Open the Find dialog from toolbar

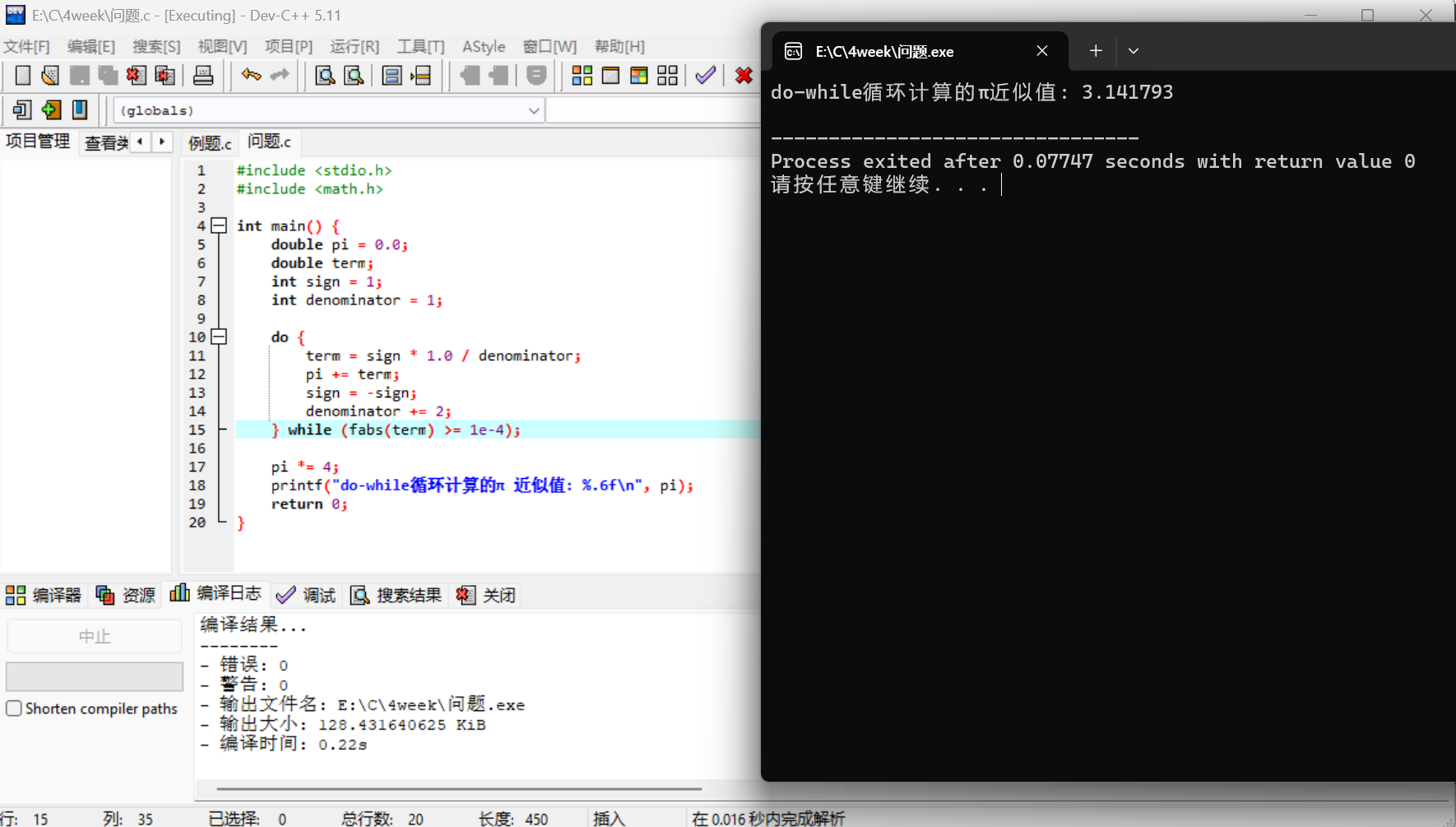click(325, 76)
